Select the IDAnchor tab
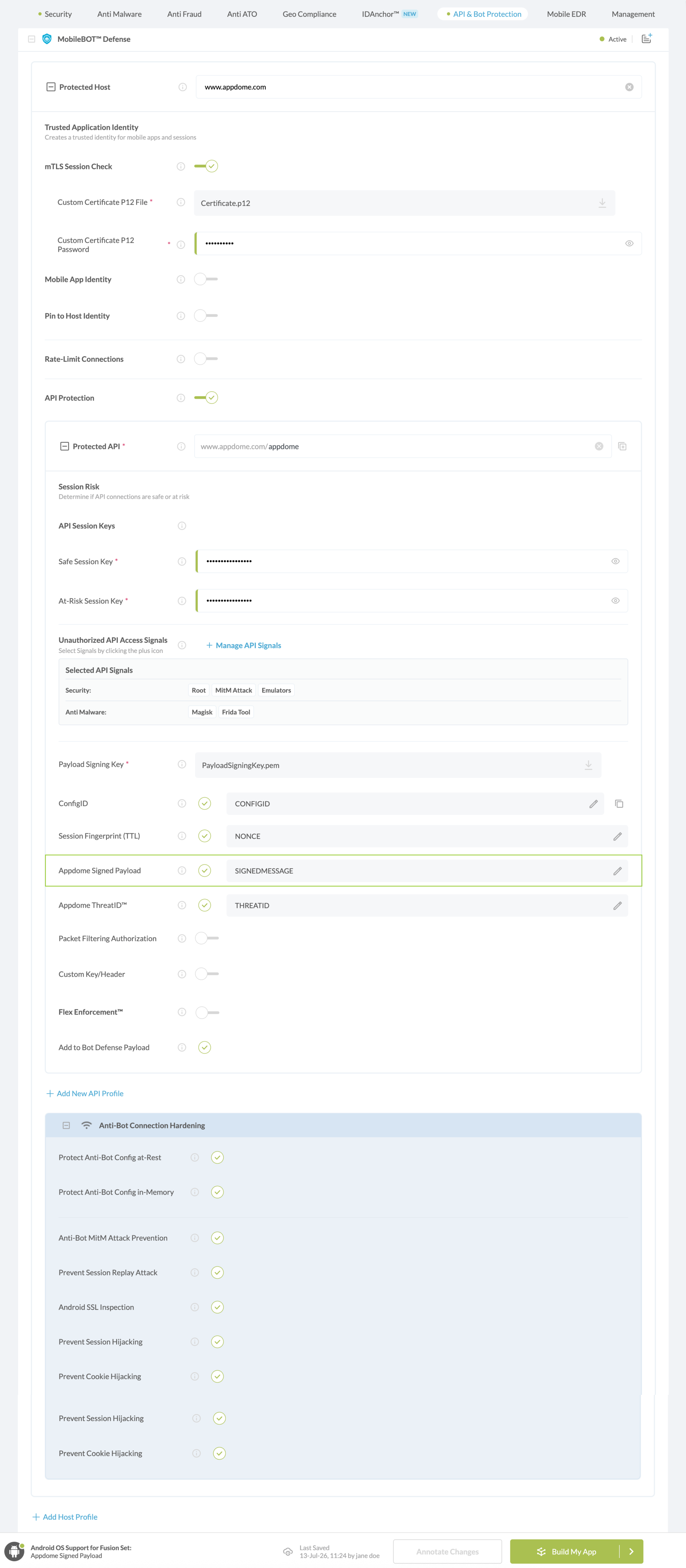686x1568 pixels. [x=390, y=14]
